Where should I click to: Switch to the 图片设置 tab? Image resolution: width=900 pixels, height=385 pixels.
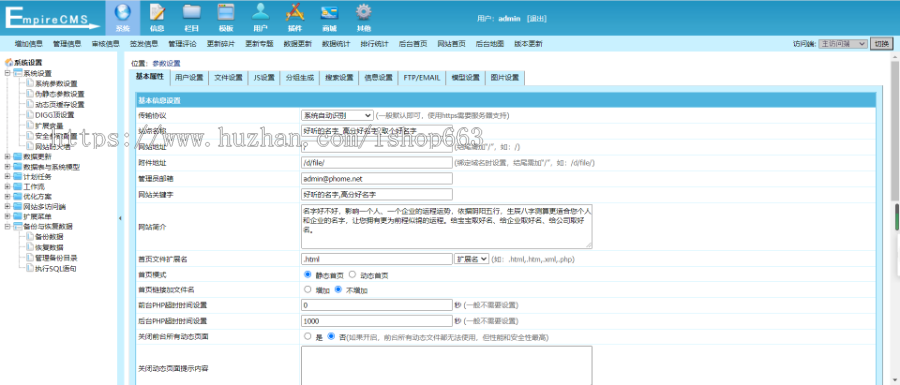pos(505,77)
